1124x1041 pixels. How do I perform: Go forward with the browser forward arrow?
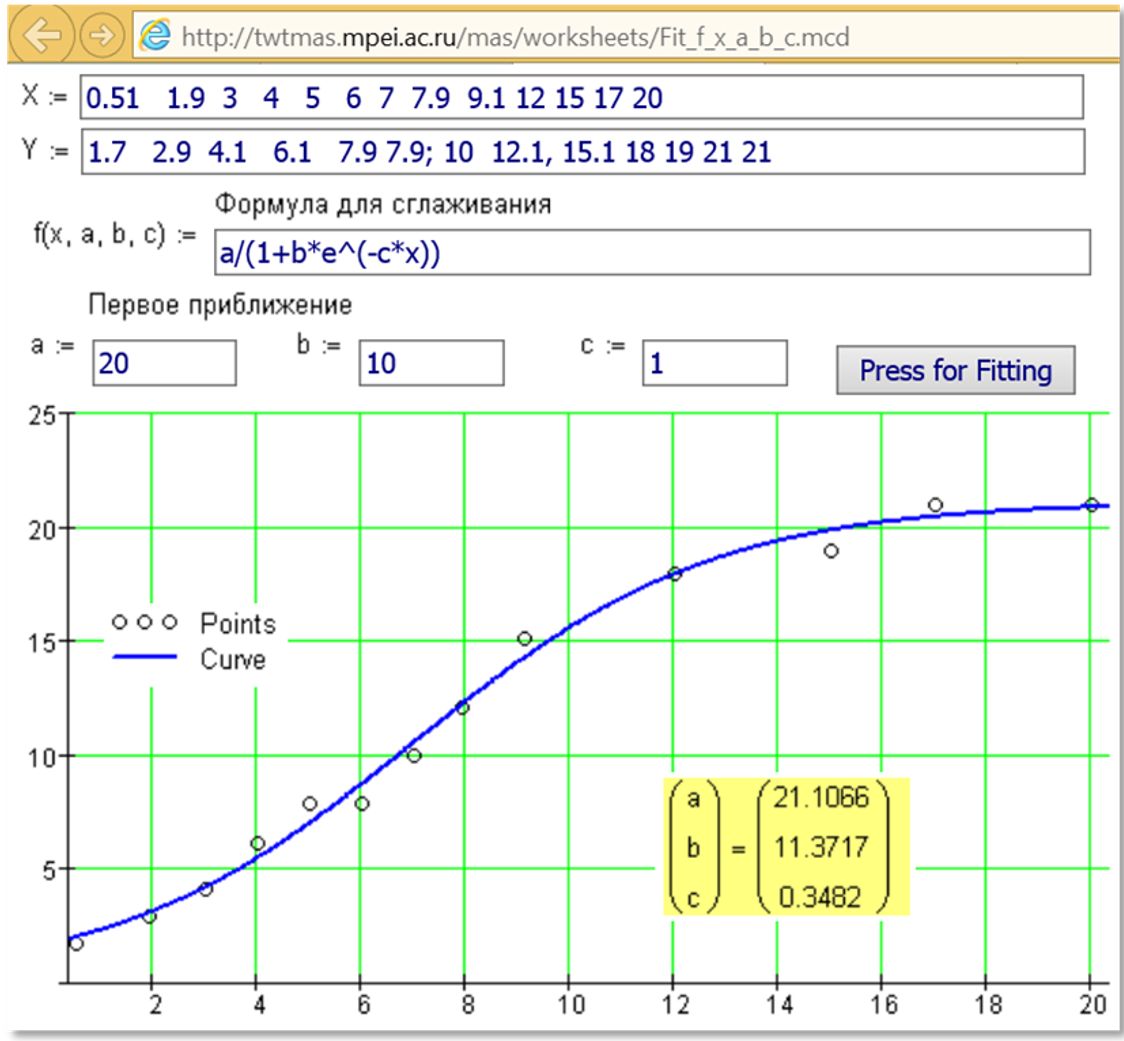(x=102, y=34)
